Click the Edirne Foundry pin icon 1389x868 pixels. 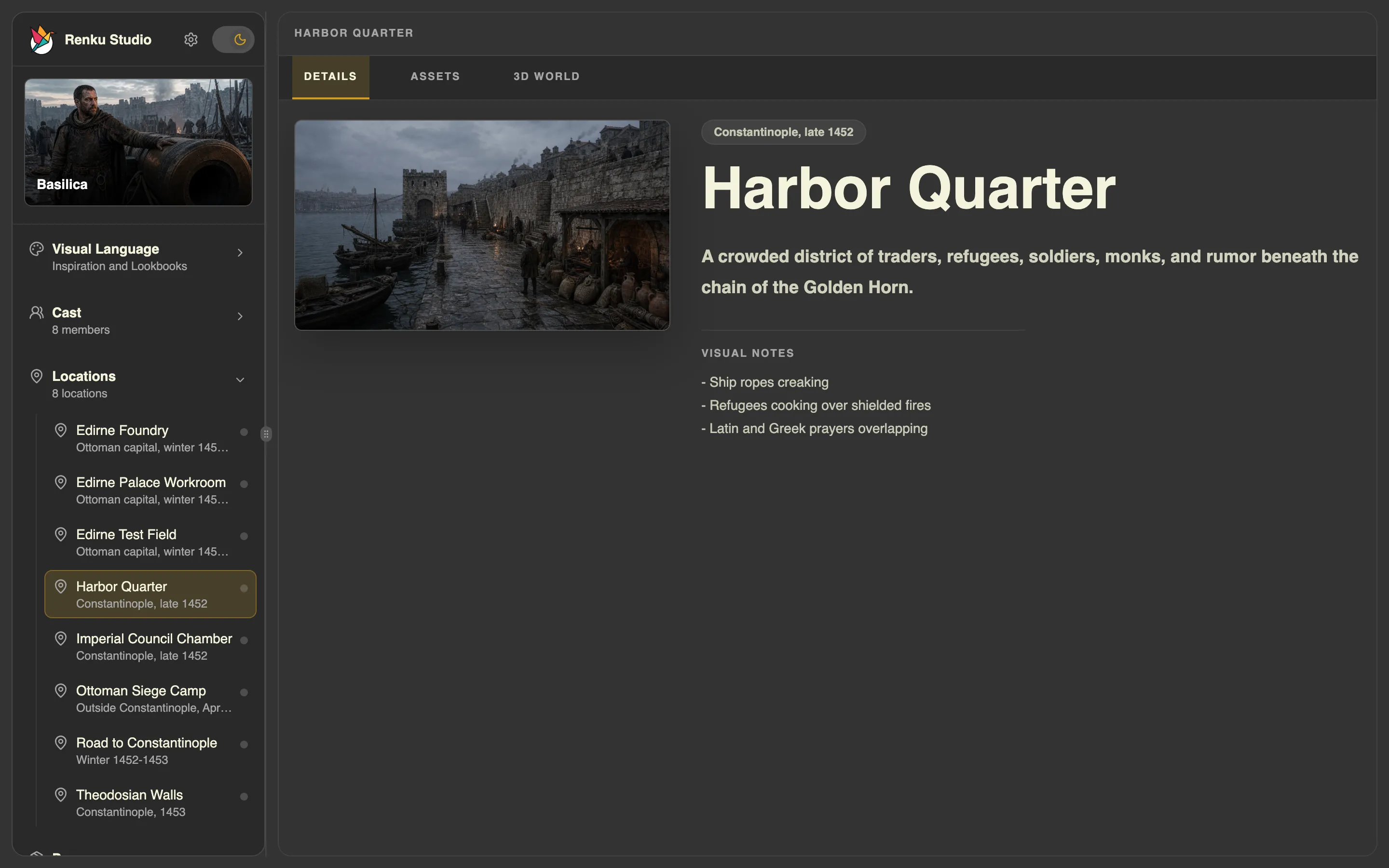point(60,430)
